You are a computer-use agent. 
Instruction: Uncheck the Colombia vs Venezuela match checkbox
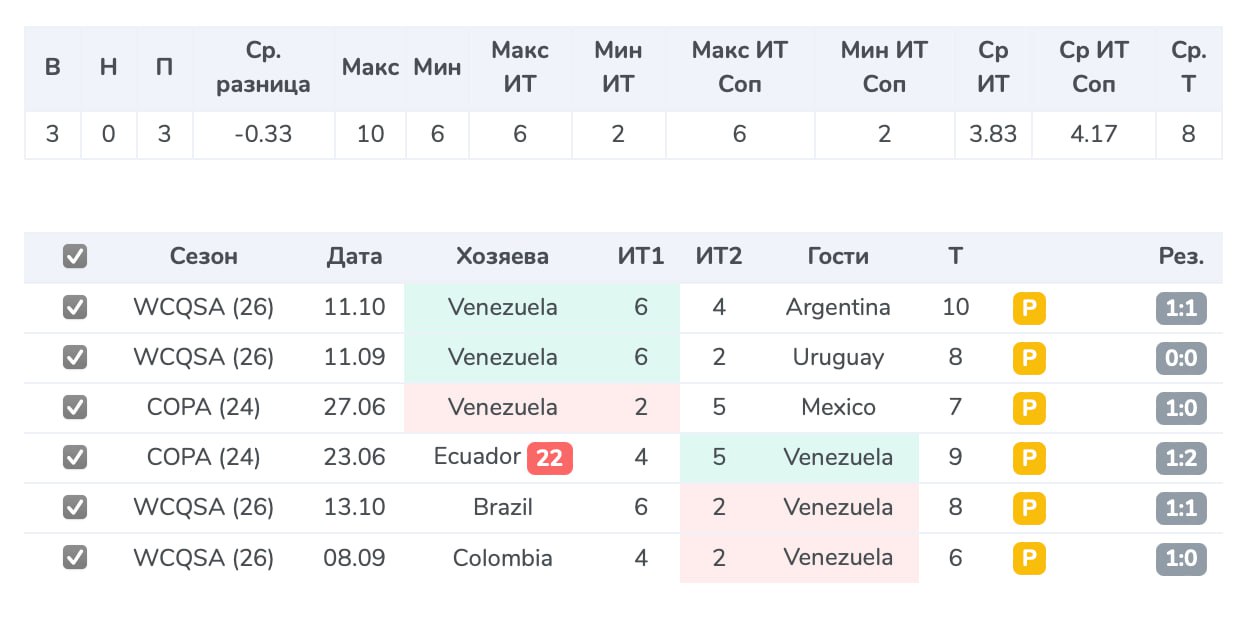point(75,558)
